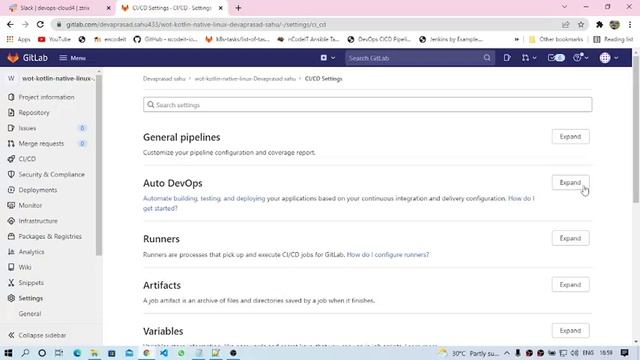Viewport: 640px width, 360px height.
Task: Open the Other bookmarks folder
Action: 556,39
